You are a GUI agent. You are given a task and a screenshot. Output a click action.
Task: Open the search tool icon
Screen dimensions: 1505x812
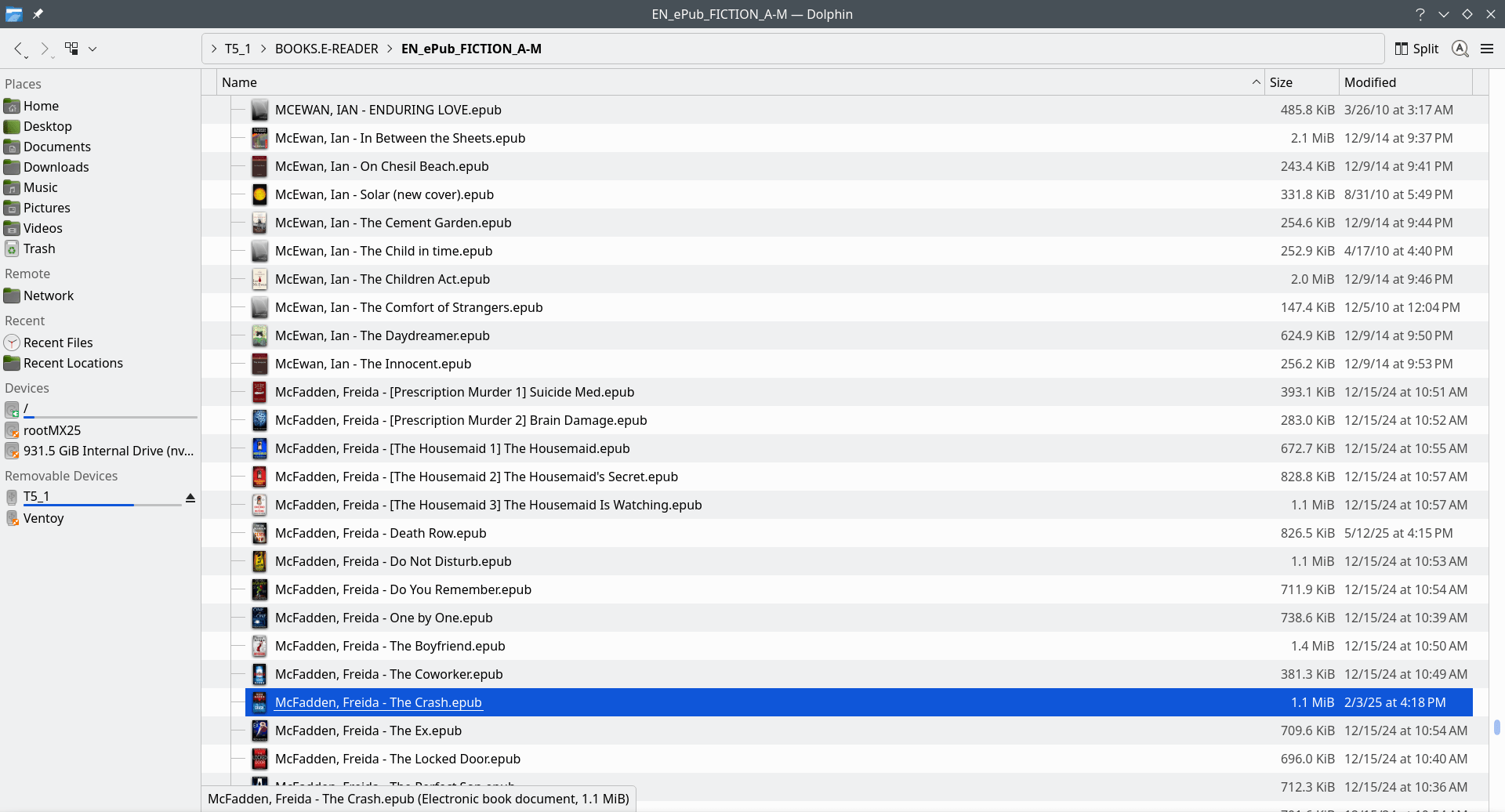[x=1460, y=49]
